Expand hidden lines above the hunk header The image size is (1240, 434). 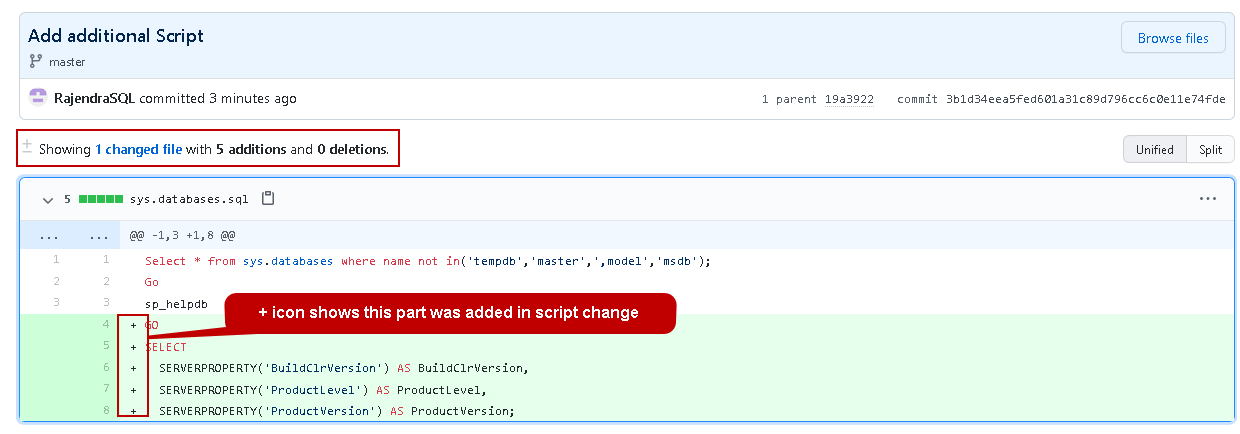tap(48, 238)
